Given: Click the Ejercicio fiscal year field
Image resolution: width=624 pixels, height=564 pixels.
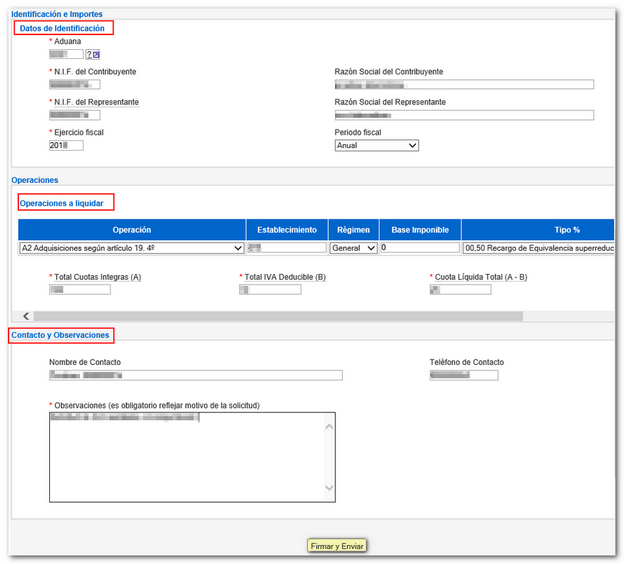Looking at the screenshot, I should (x=66, y=145).
